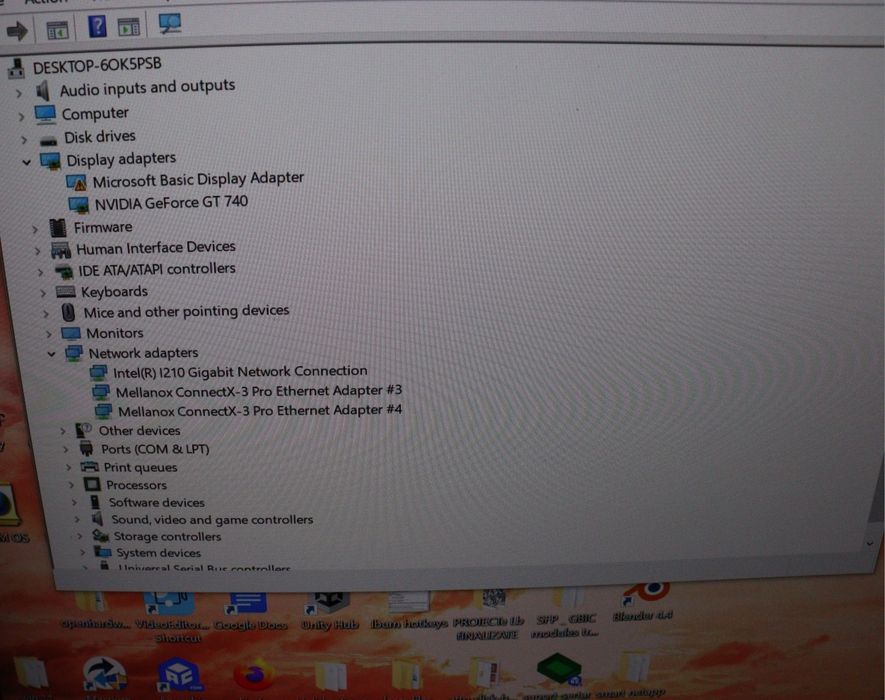Expand the Disk drives category

24,139
